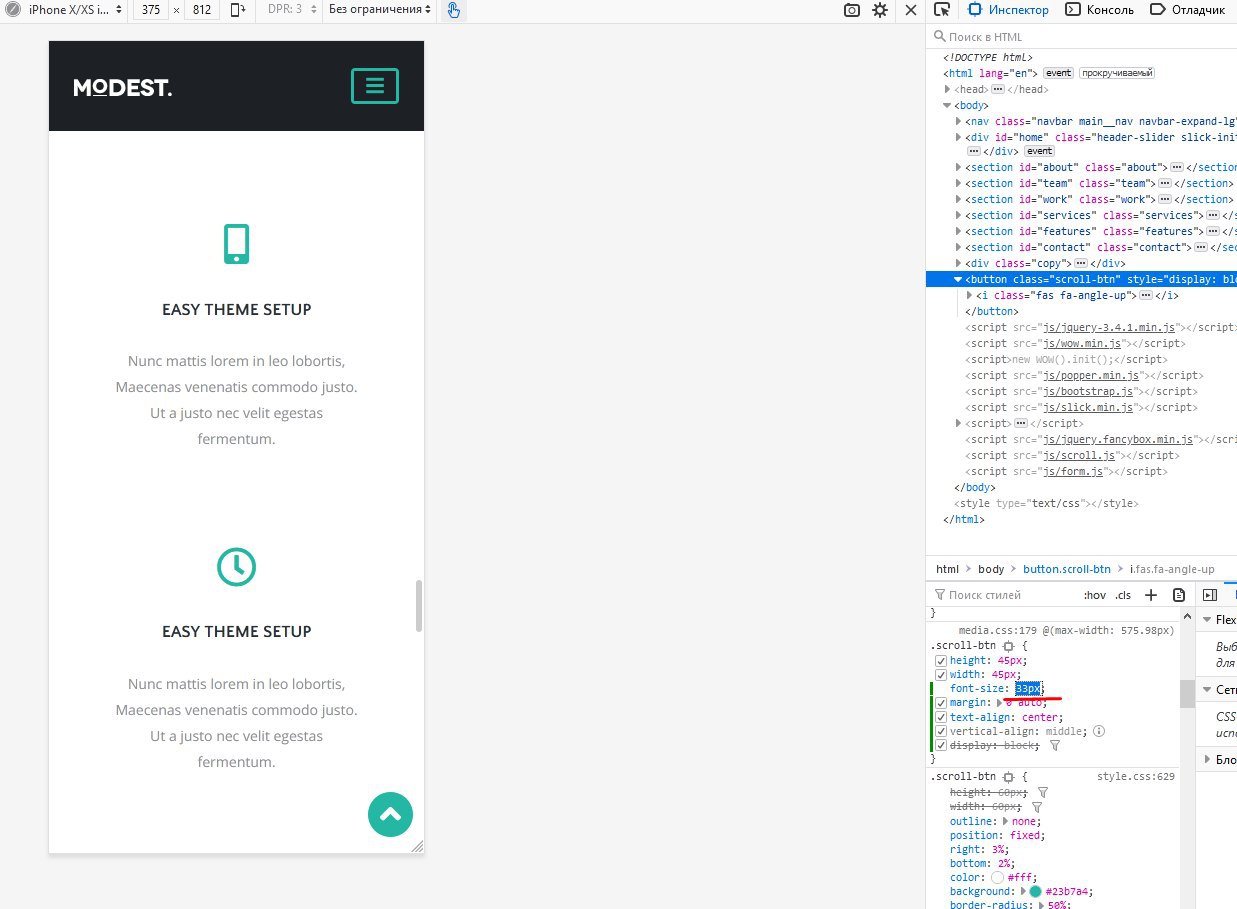Activate the pick element from page tool
Image resolution: width=1237 pixels, height=909 pixels.
click(x=942, y=10)
